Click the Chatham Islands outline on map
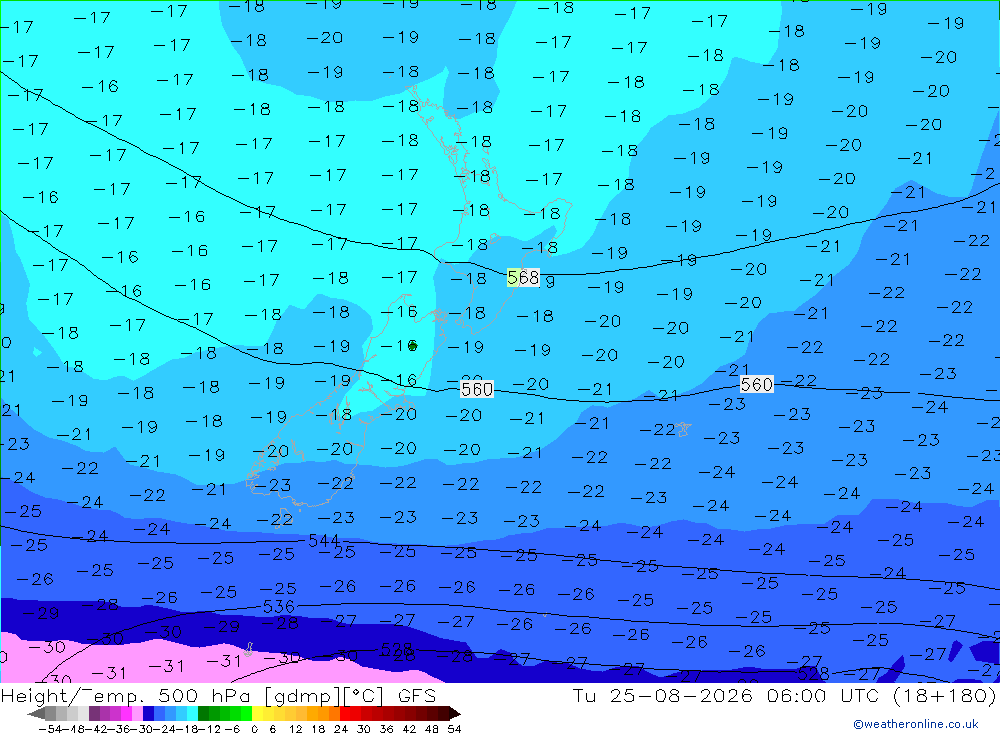 tap(682, 429)
